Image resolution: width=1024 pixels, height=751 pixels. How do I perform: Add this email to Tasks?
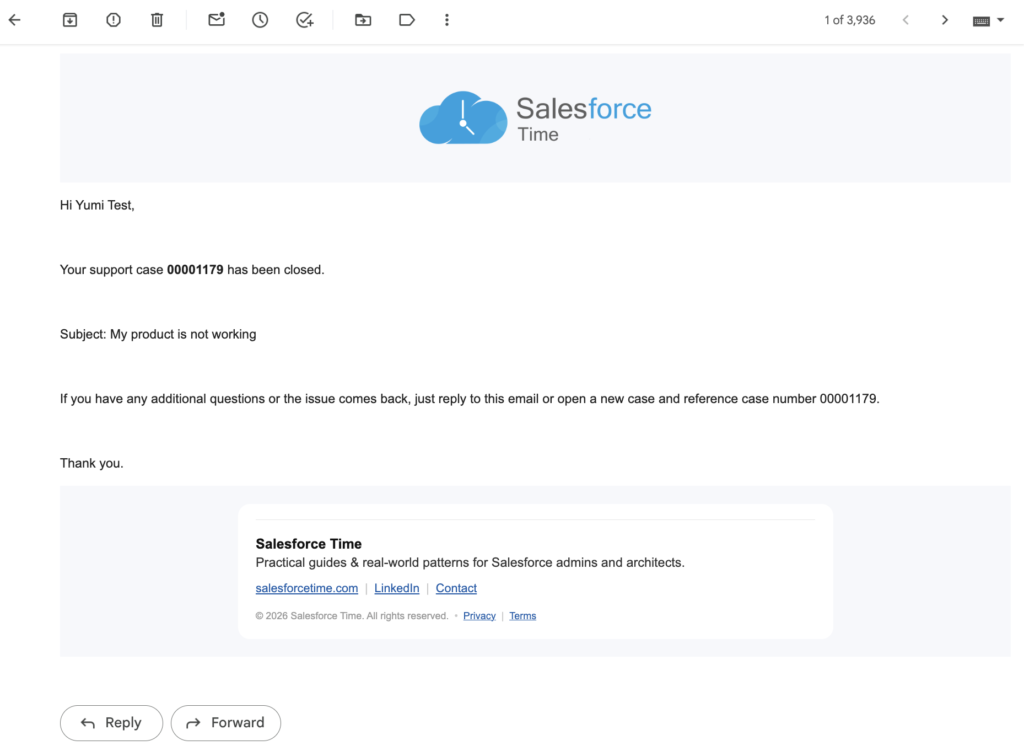click(x=305, y=19)
